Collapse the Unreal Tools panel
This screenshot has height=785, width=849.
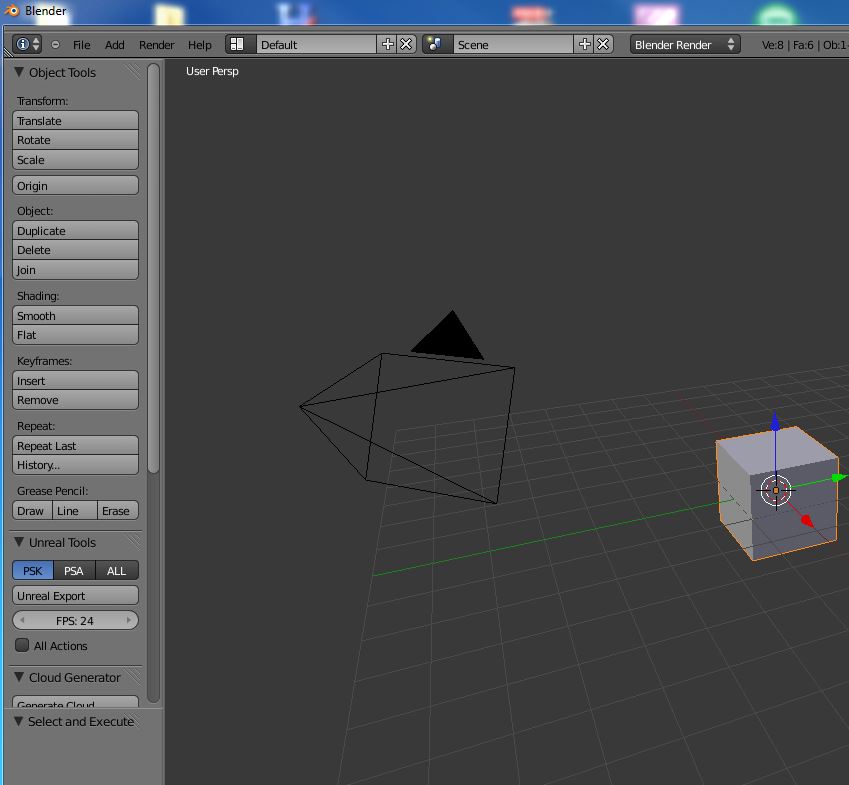(x=19, y=542)
